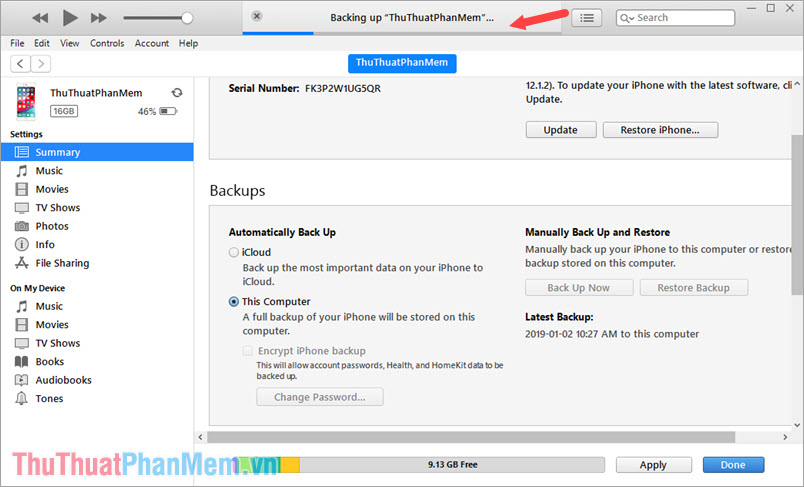Viewport: 804px width, 487px height.
Task: Click the serial number FK3P2W1UG5QR
Action: click(x=343, y=88)
